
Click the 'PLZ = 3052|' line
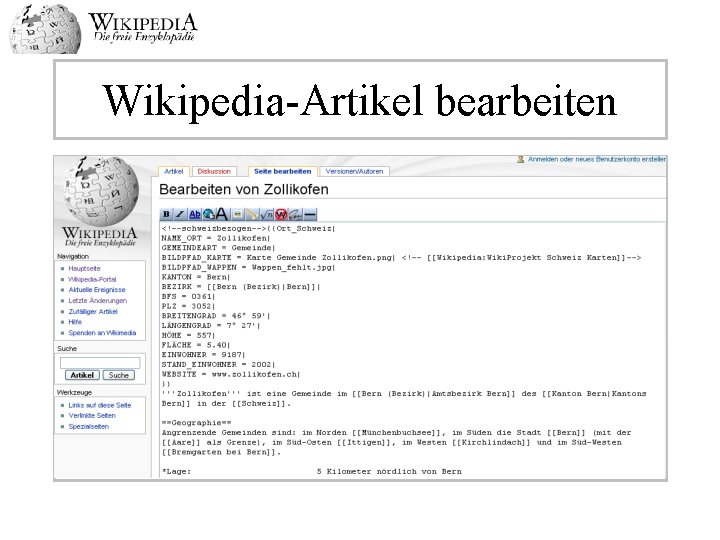[x=188, y=306]
